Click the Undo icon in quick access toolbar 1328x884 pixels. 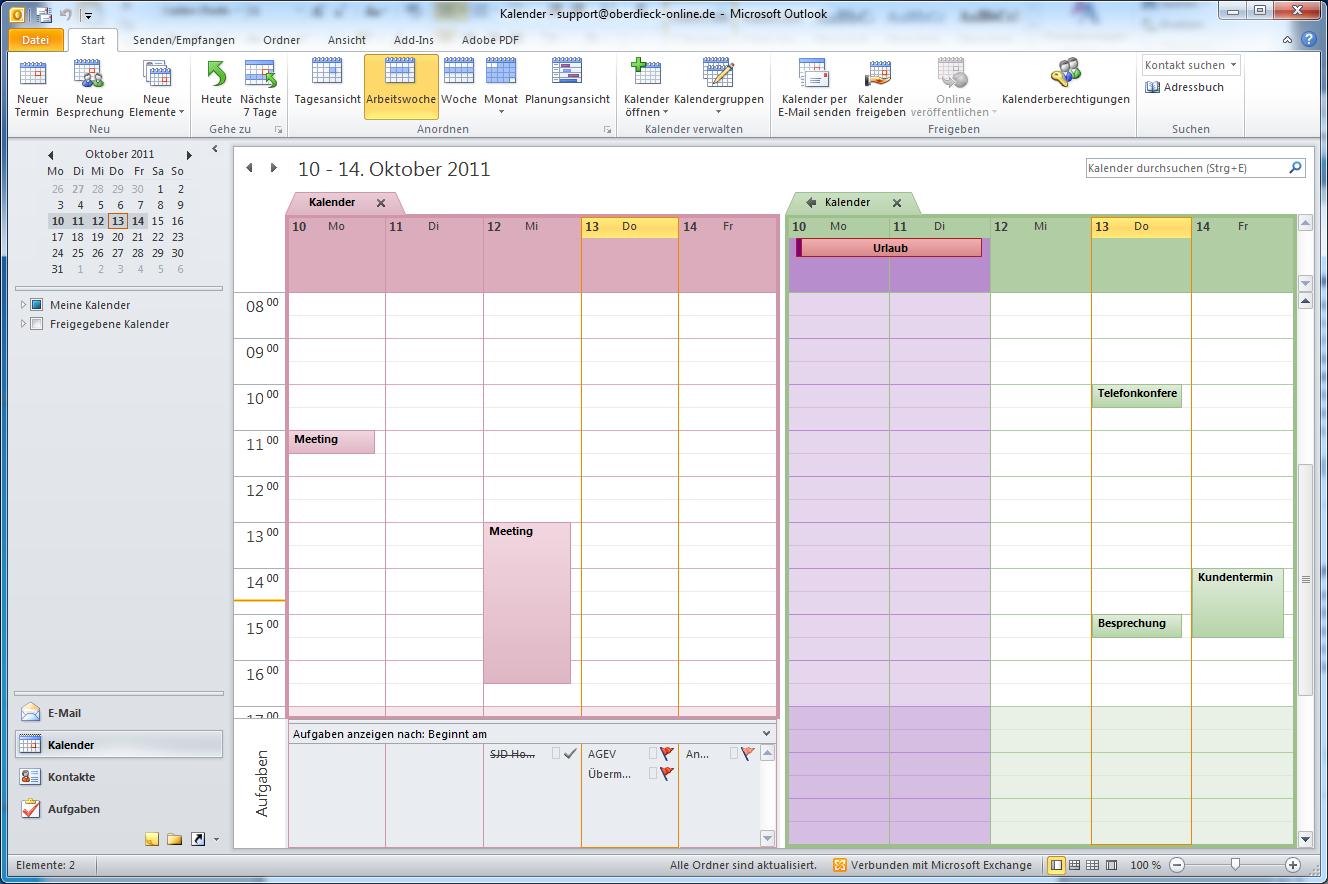pyautogui.click(x=66, y=14)
